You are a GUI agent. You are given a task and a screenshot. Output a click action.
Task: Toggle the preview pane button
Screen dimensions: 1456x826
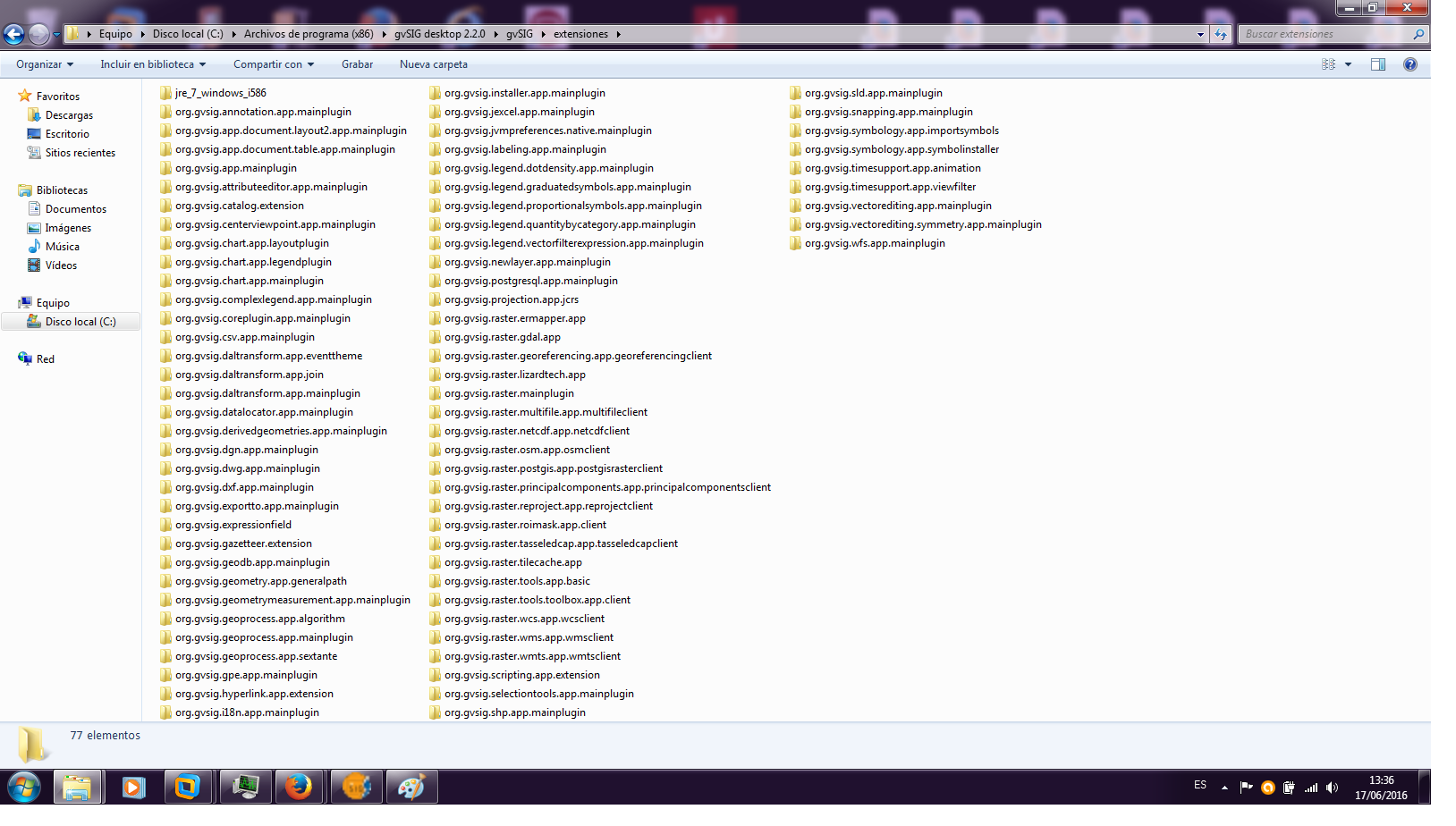pyautogui.click(x=1378, y=64)
